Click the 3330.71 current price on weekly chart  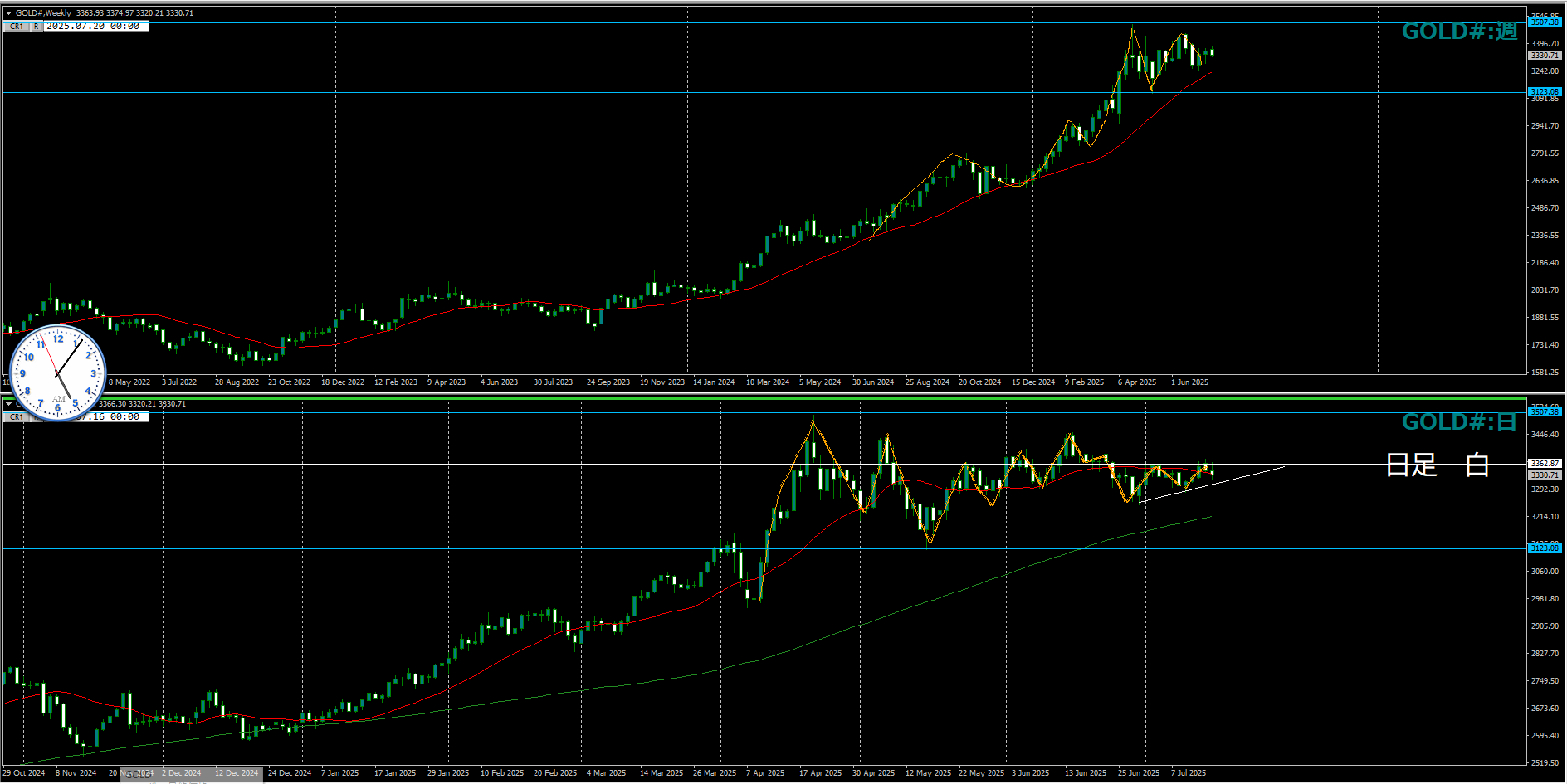click(x=1545, y=56)
